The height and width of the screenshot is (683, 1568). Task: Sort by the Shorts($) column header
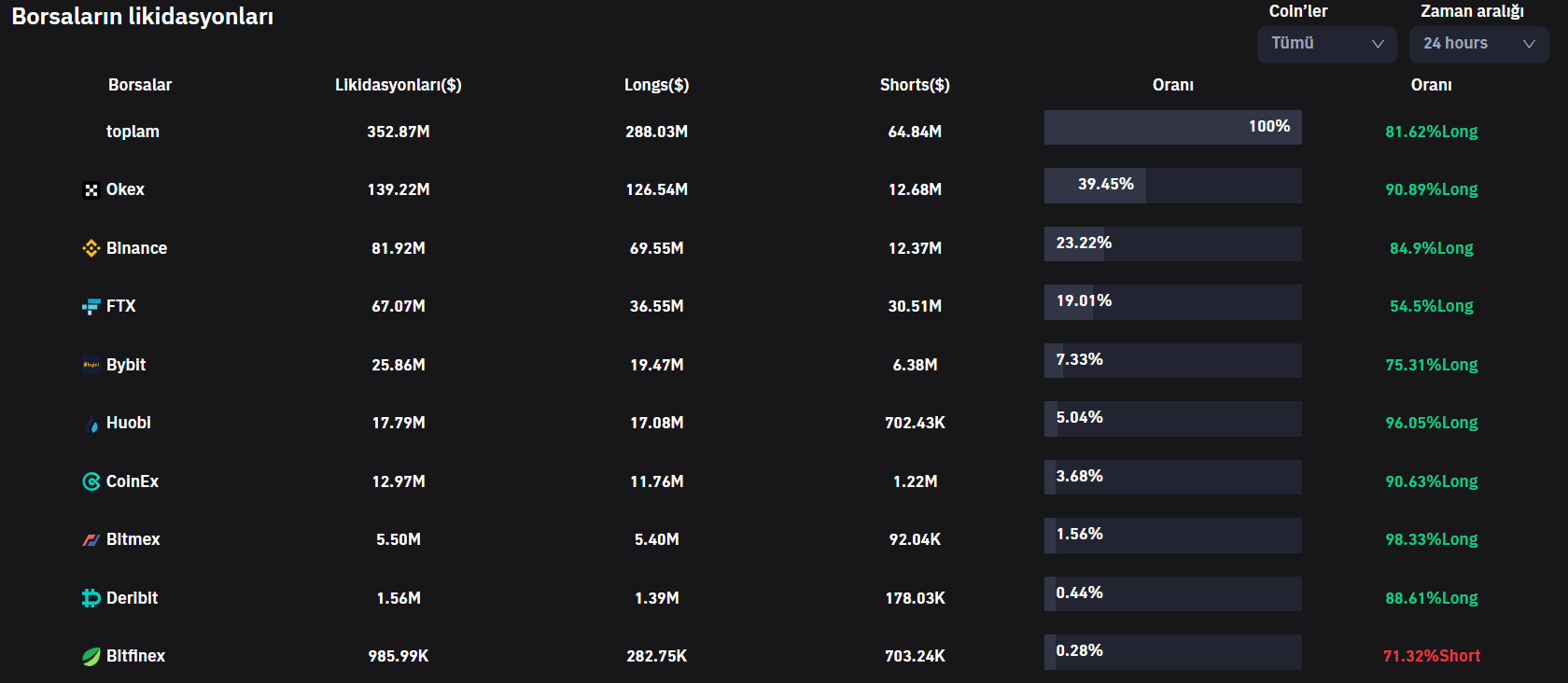pos(915,85)
